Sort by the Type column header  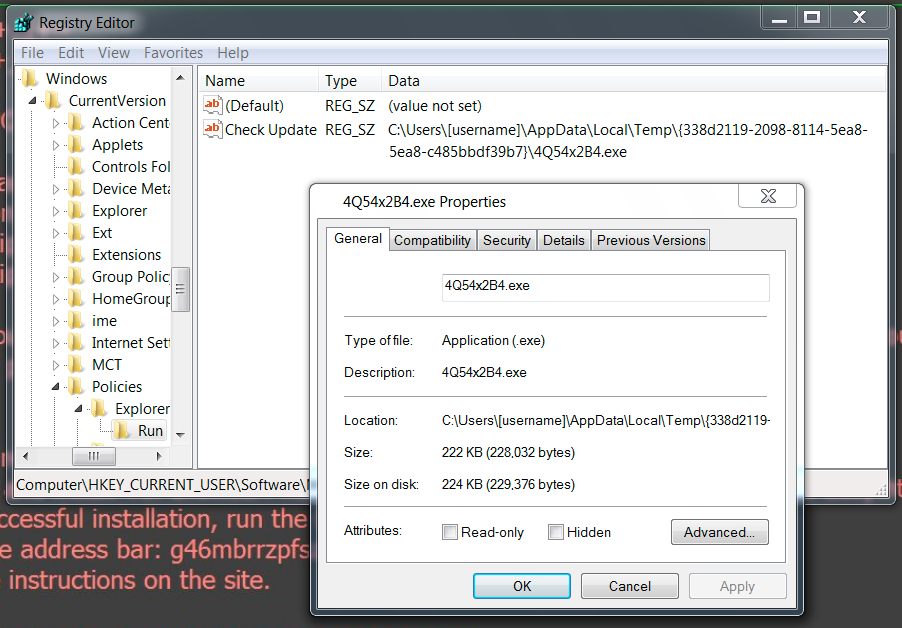350,81
